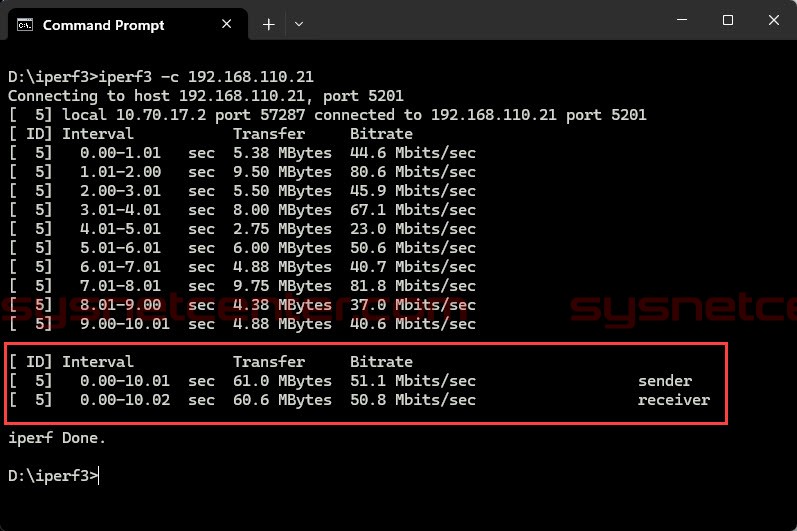Click the 'sender' label
The width and height of the screenshot is (797, 531).
coord(665,381)
